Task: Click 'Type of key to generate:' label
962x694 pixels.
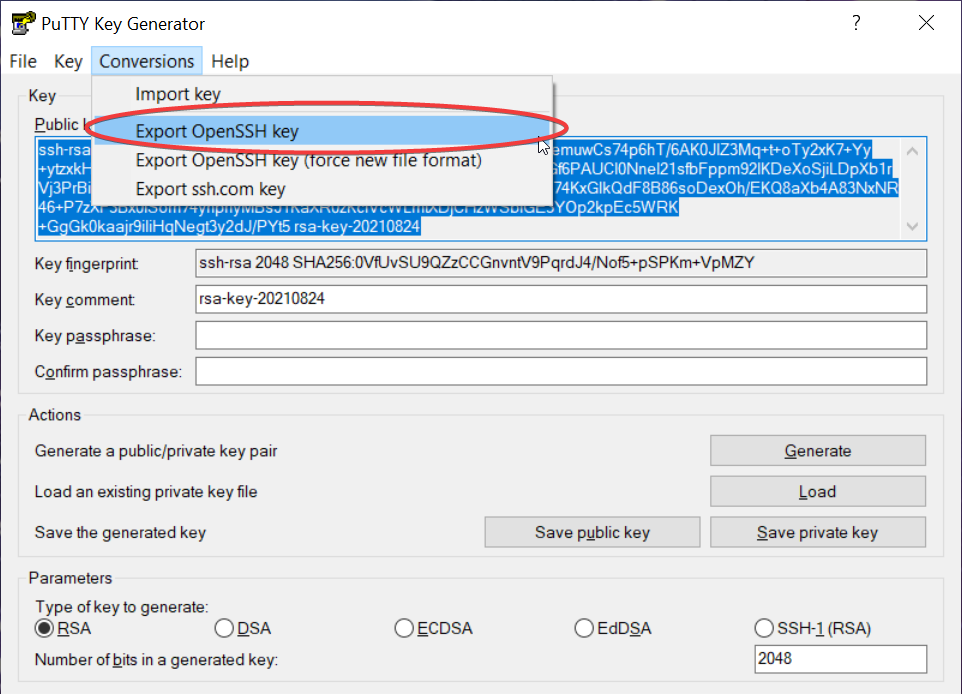Action: 121,607
